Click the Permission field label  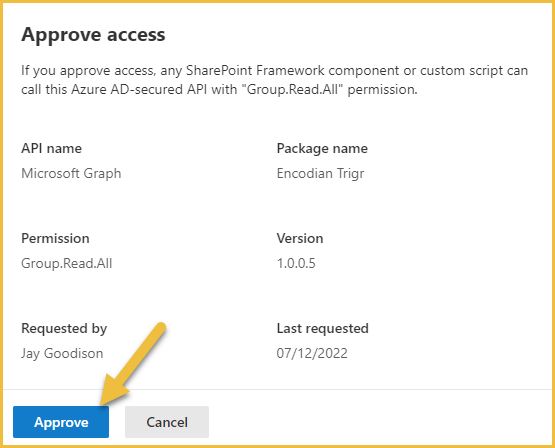coord(55,238)
